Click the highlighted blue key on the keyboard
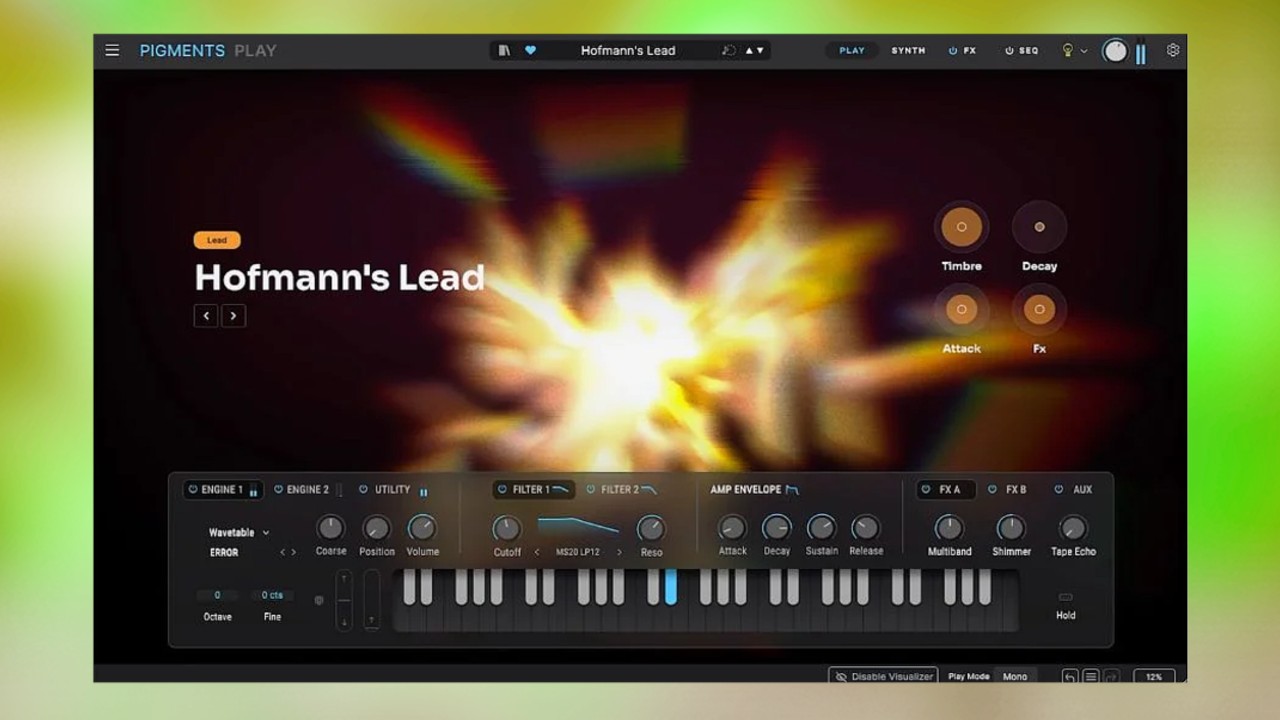The height and width of the screenshot is (720, 1280). pyautogui.click(x=671, y=588)
